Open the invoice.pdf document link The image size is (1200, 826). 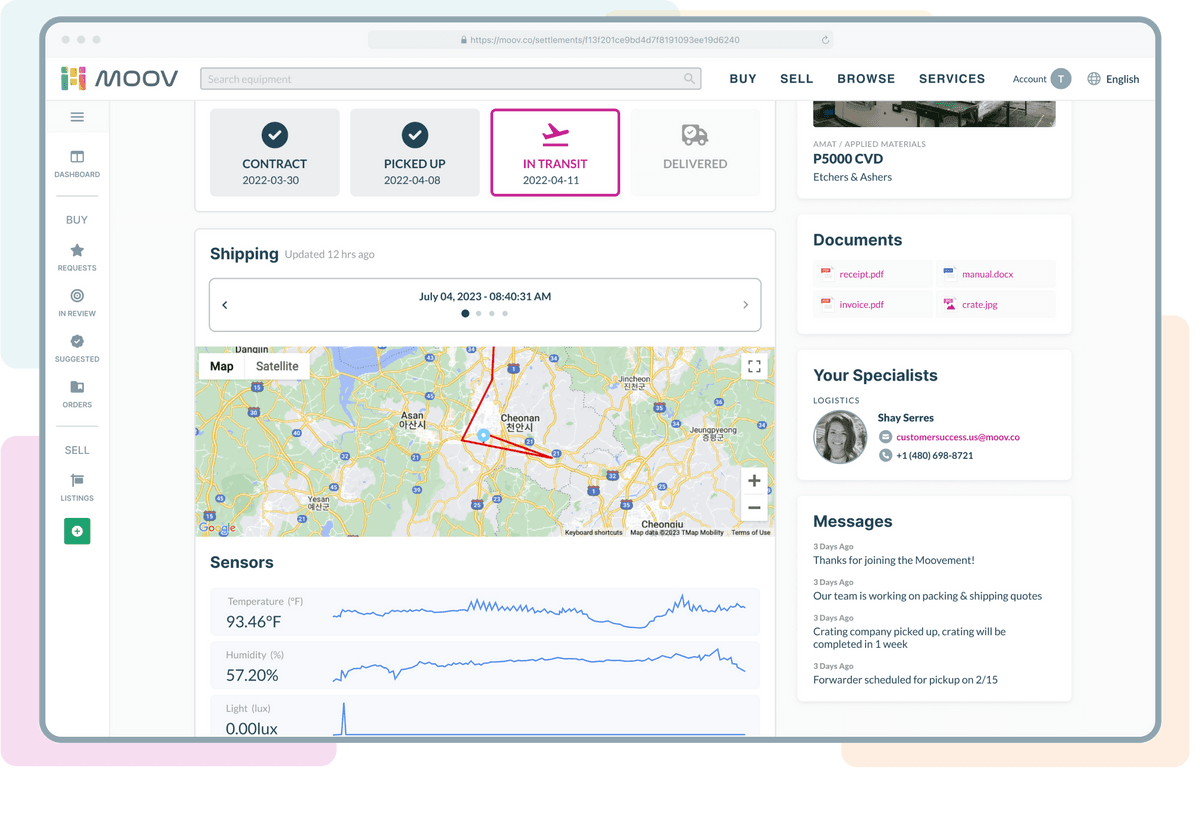pos(861,305)
